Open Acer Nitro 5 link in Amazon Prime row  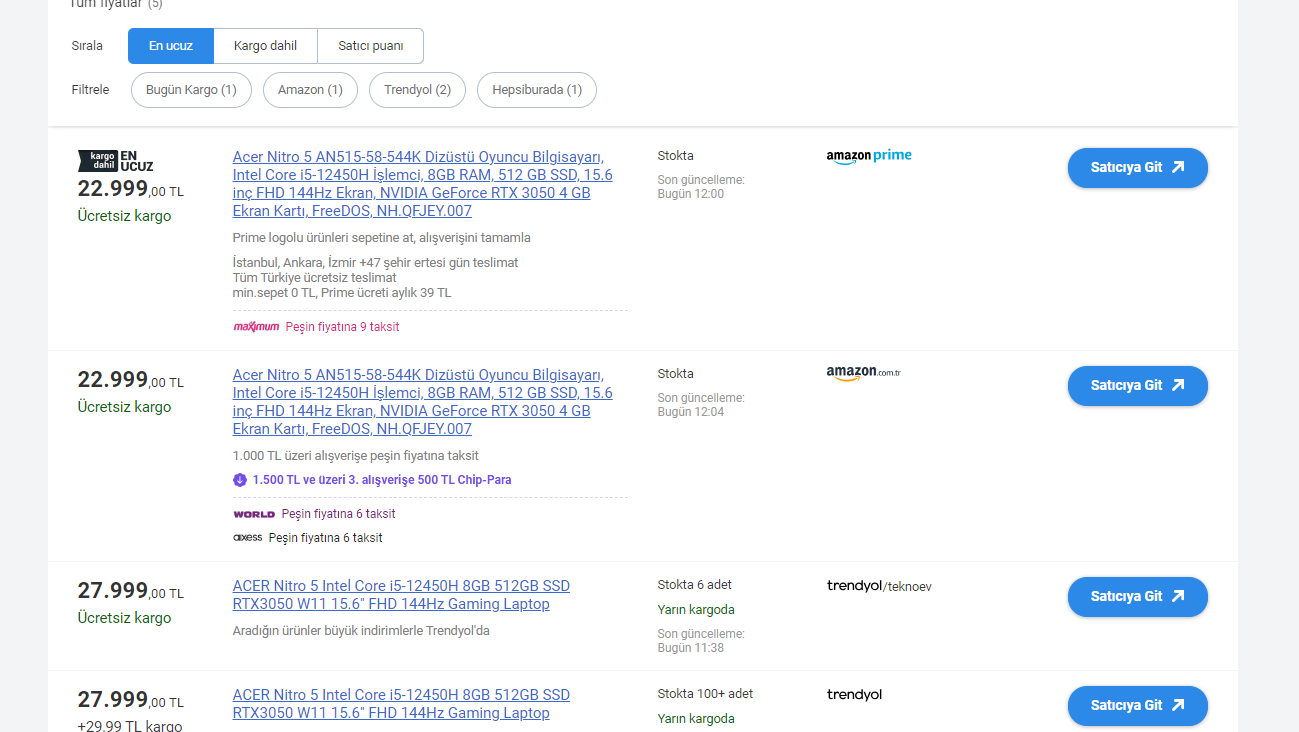point(422,184)
